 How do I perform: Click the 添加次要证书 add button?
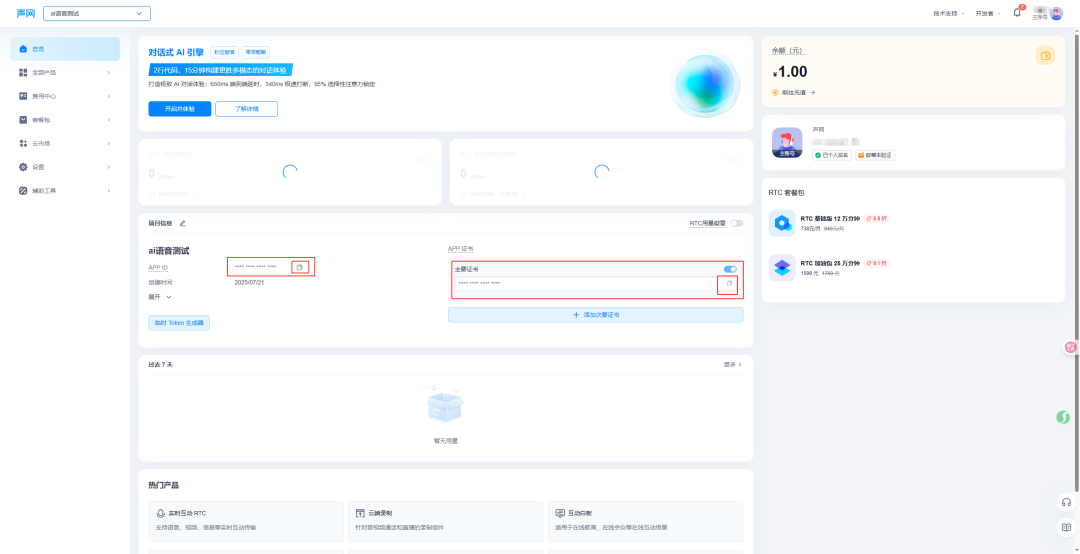[x=596, y=315]
